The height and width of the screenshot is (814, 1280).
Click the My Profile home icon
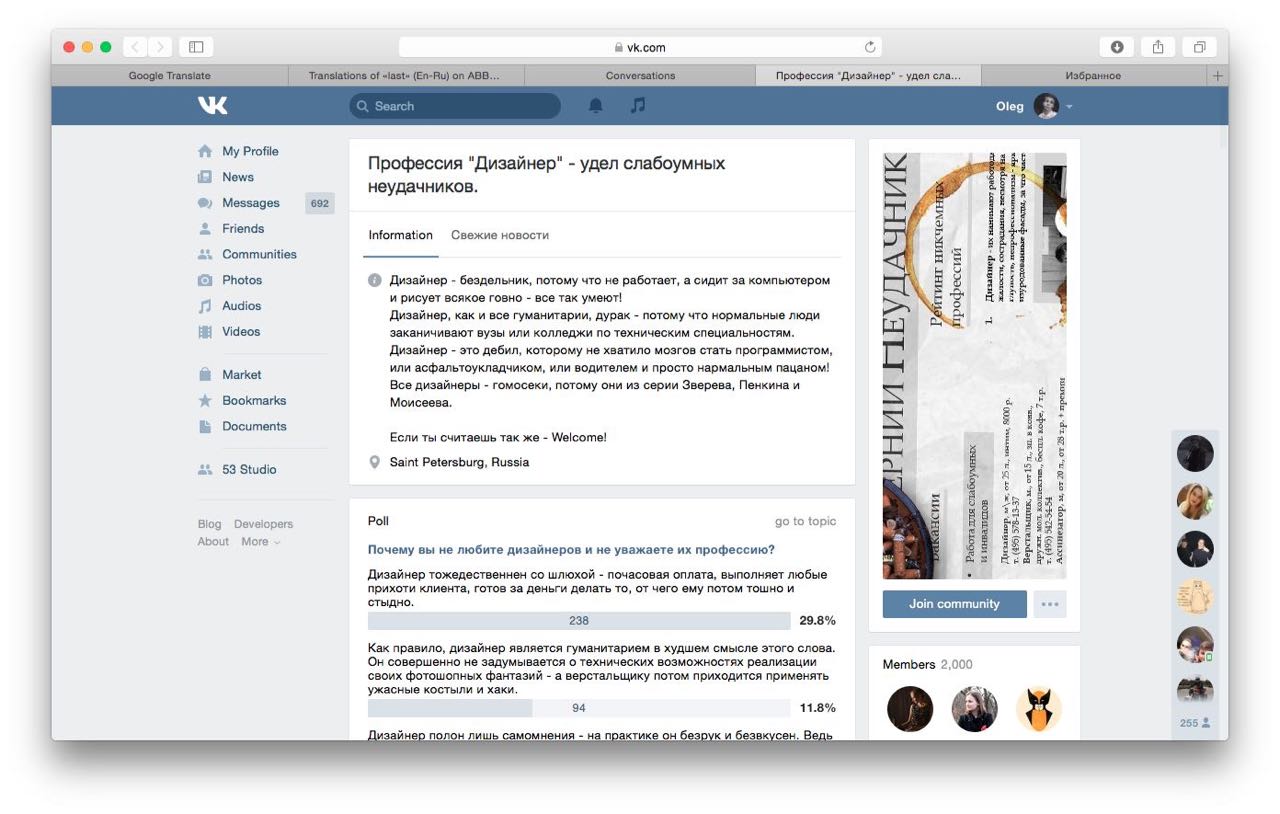(x=205, y=151)
